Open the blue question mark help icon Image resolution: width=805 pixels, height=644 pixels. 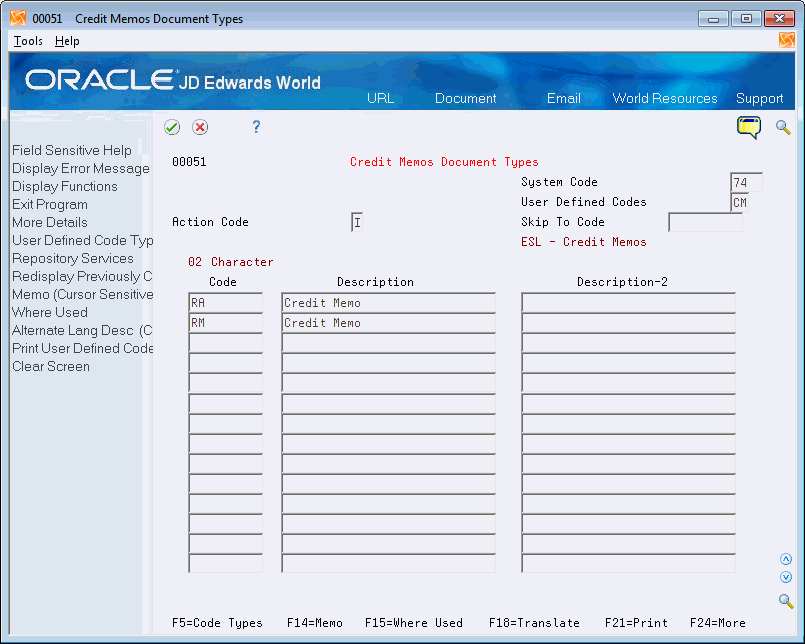(256, 127)
